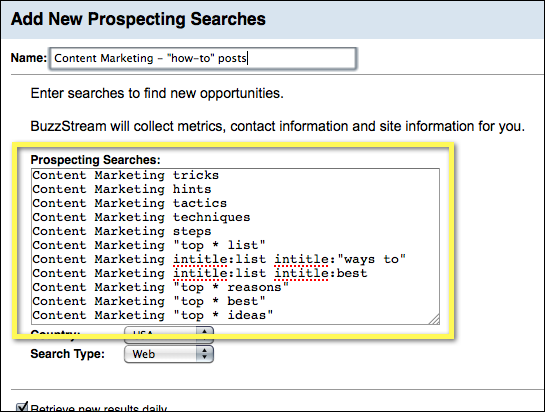Open the Country dropdown showing USA
Screen dimensions: 545x412
tap(169, 331)
